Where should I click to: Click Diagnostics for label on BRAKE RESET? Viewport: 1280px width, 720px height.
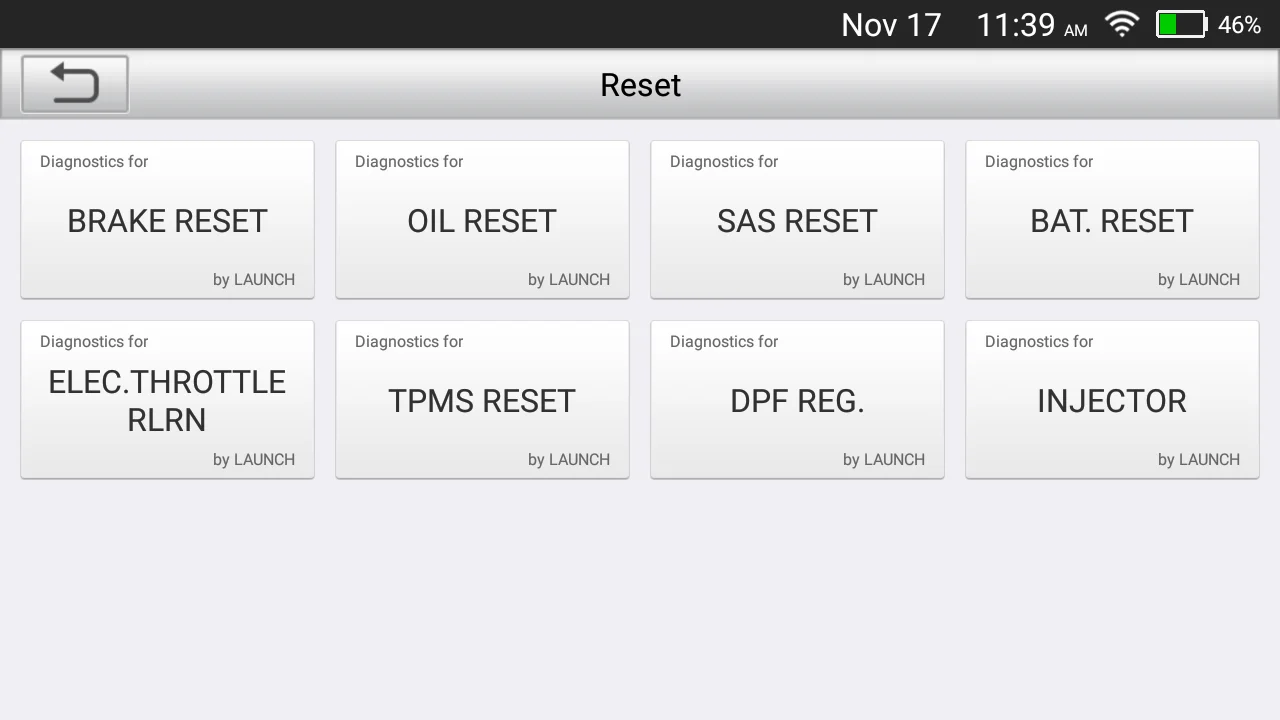94,161
